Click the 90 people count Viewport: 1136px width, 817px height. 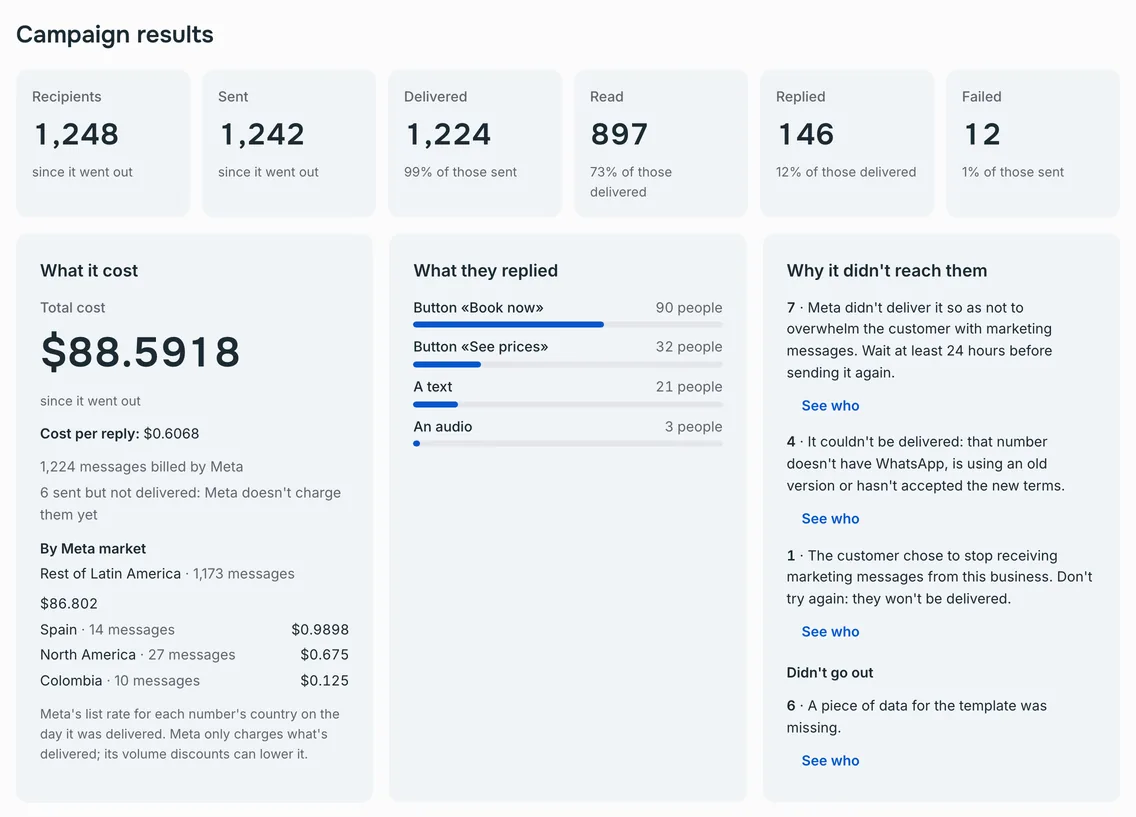pyautogui.click(x=689, y=308)
